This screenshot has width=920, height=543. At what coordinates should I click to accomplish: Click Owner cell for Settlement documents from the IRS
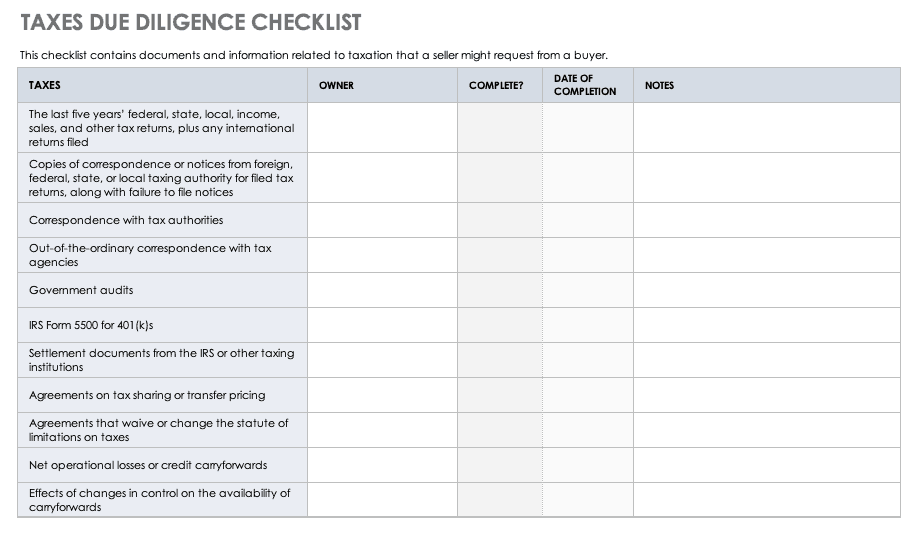click(x=382, y=360)
